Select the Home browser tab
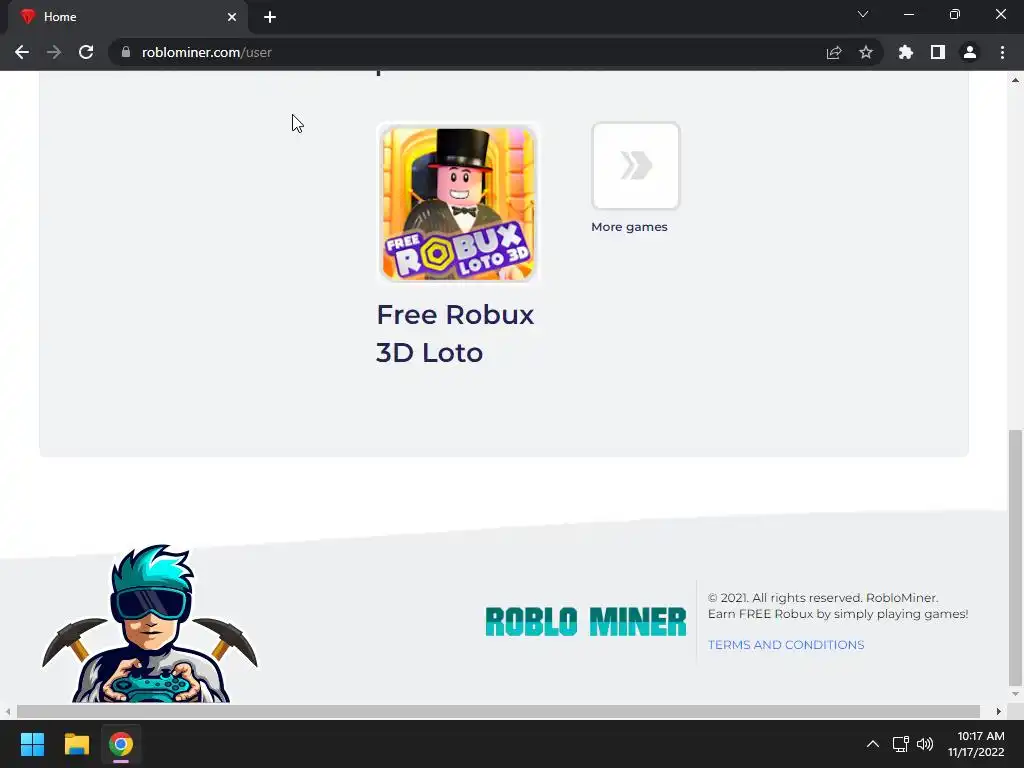 click(127, 17)
